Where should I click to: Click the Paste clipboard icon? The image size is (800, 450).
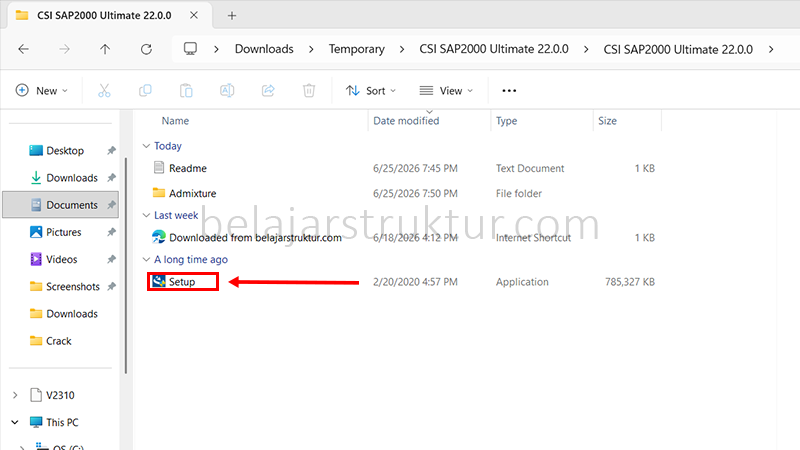(186, 91)
